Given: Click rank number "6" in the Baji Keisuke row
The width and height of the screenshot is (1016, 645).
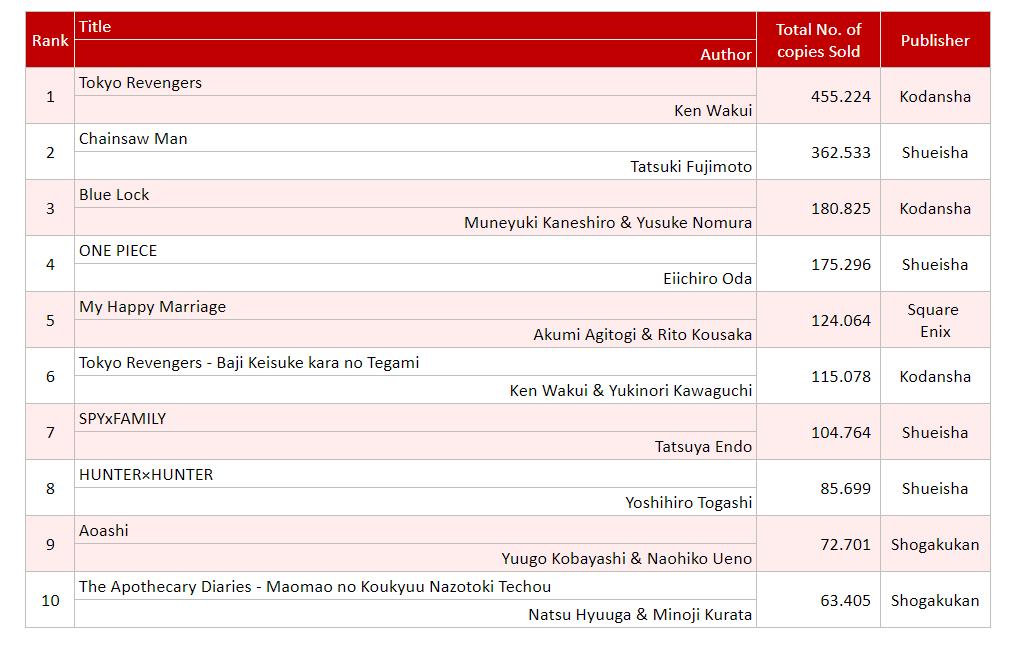Looking at the screenshot, I should [x=50, y=377].
